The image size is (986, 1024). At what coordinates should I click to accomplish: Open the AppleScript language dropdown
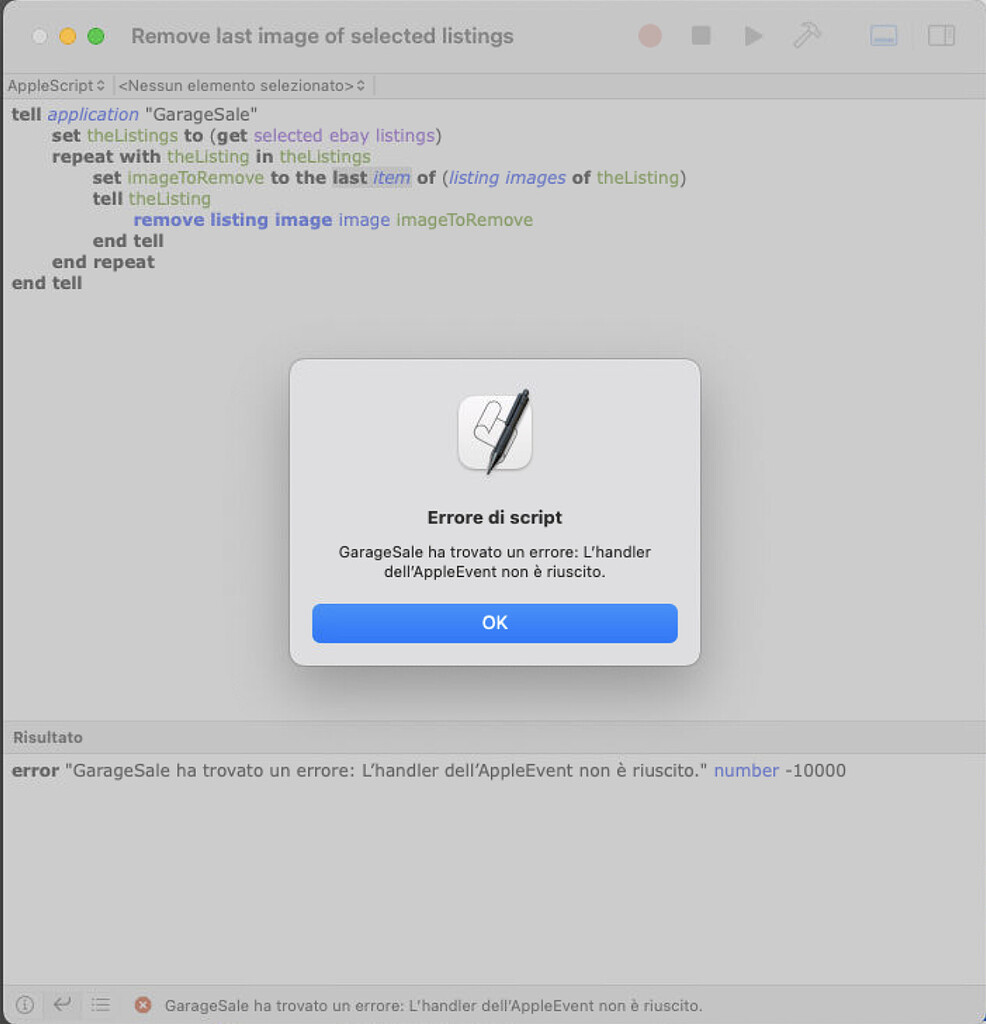point(56,86)
